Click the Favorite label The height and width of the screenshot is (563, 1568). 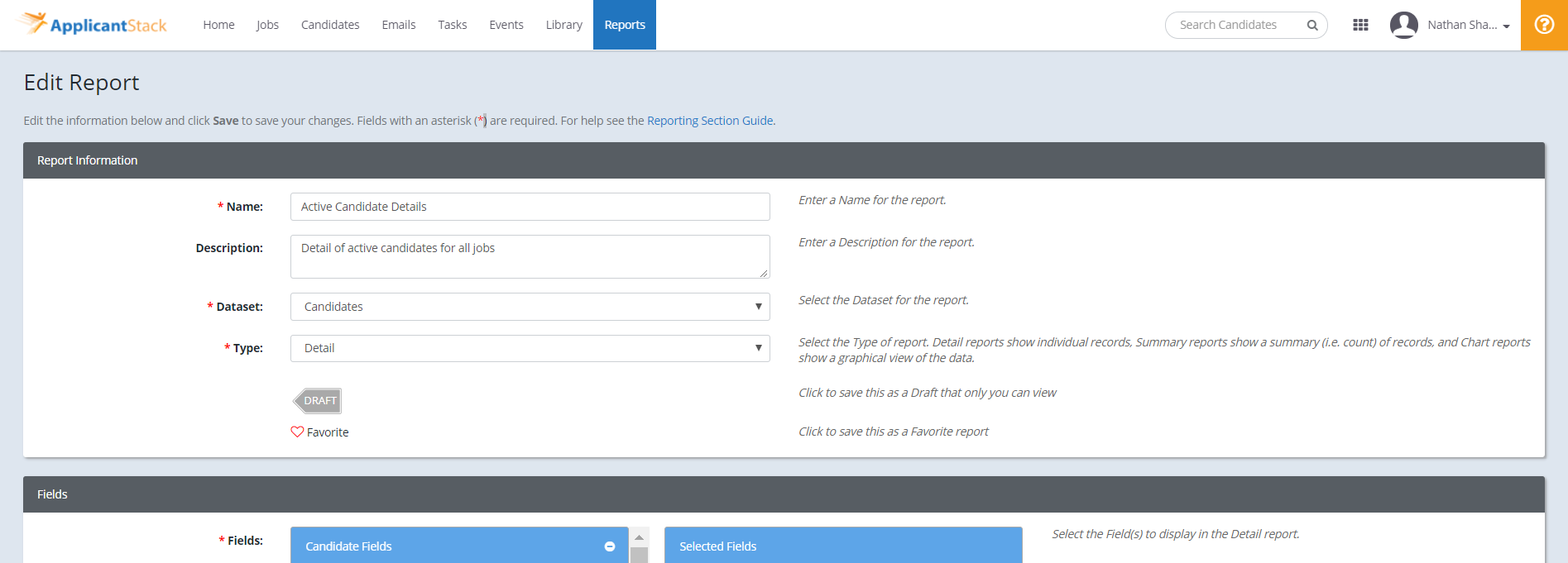tap(328, 432)
